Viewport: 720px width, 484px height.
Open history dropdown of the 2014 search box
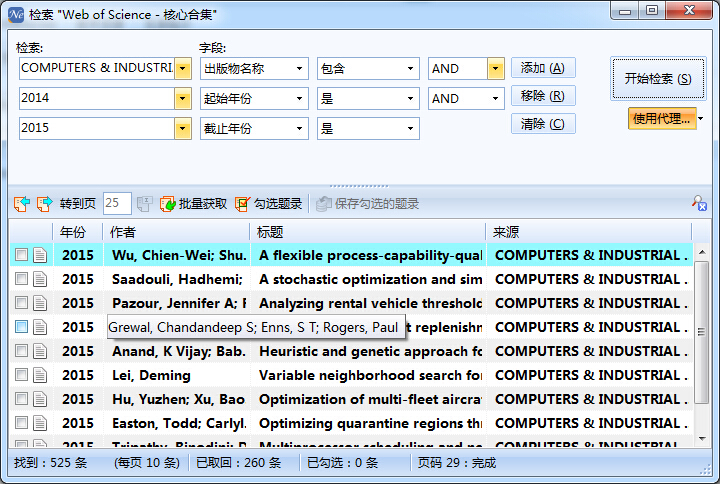click(183, 98)
